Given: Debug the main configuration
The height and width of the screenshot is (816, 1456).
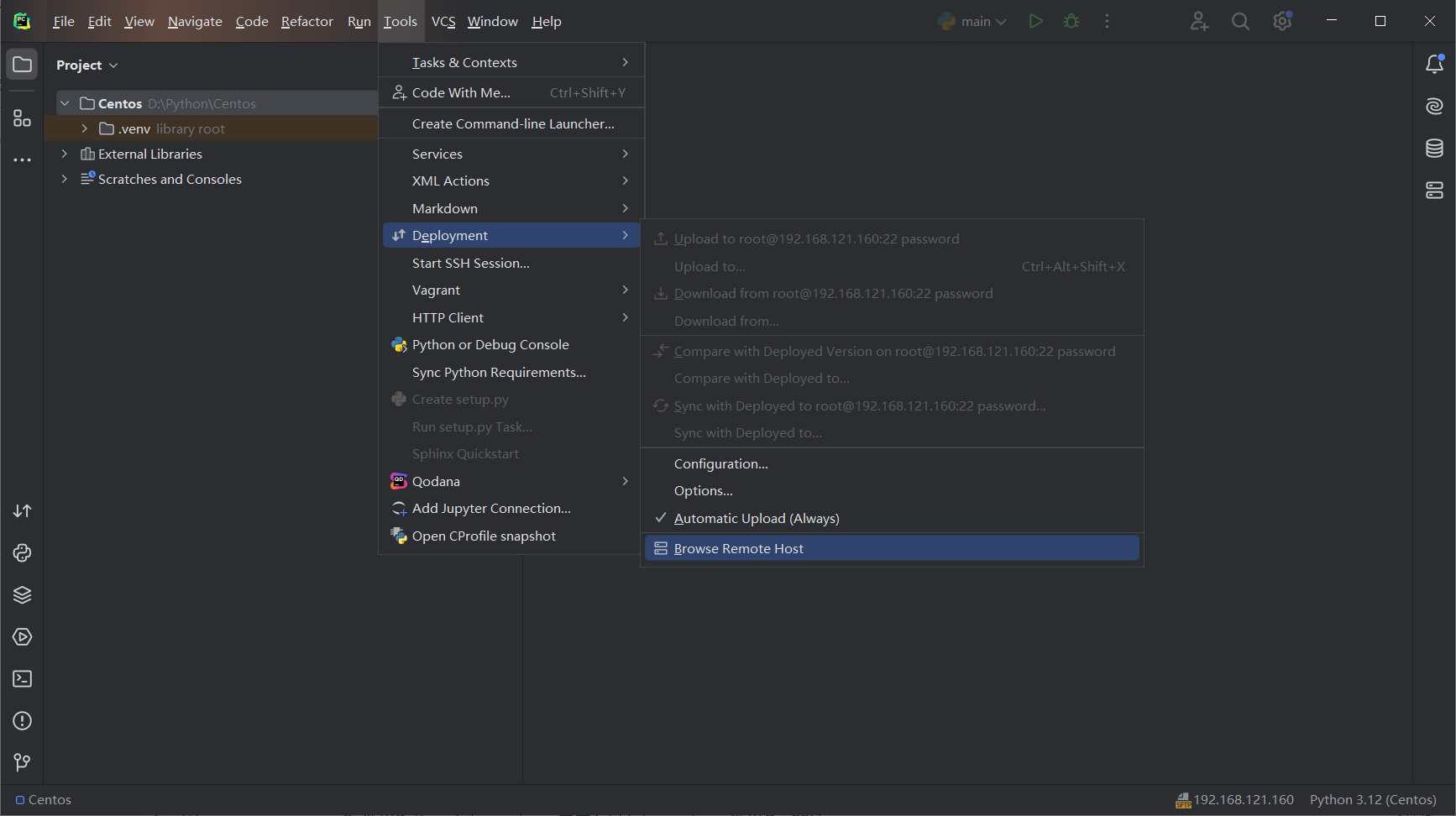Looking at the screenshot, I should [1071, 21].
